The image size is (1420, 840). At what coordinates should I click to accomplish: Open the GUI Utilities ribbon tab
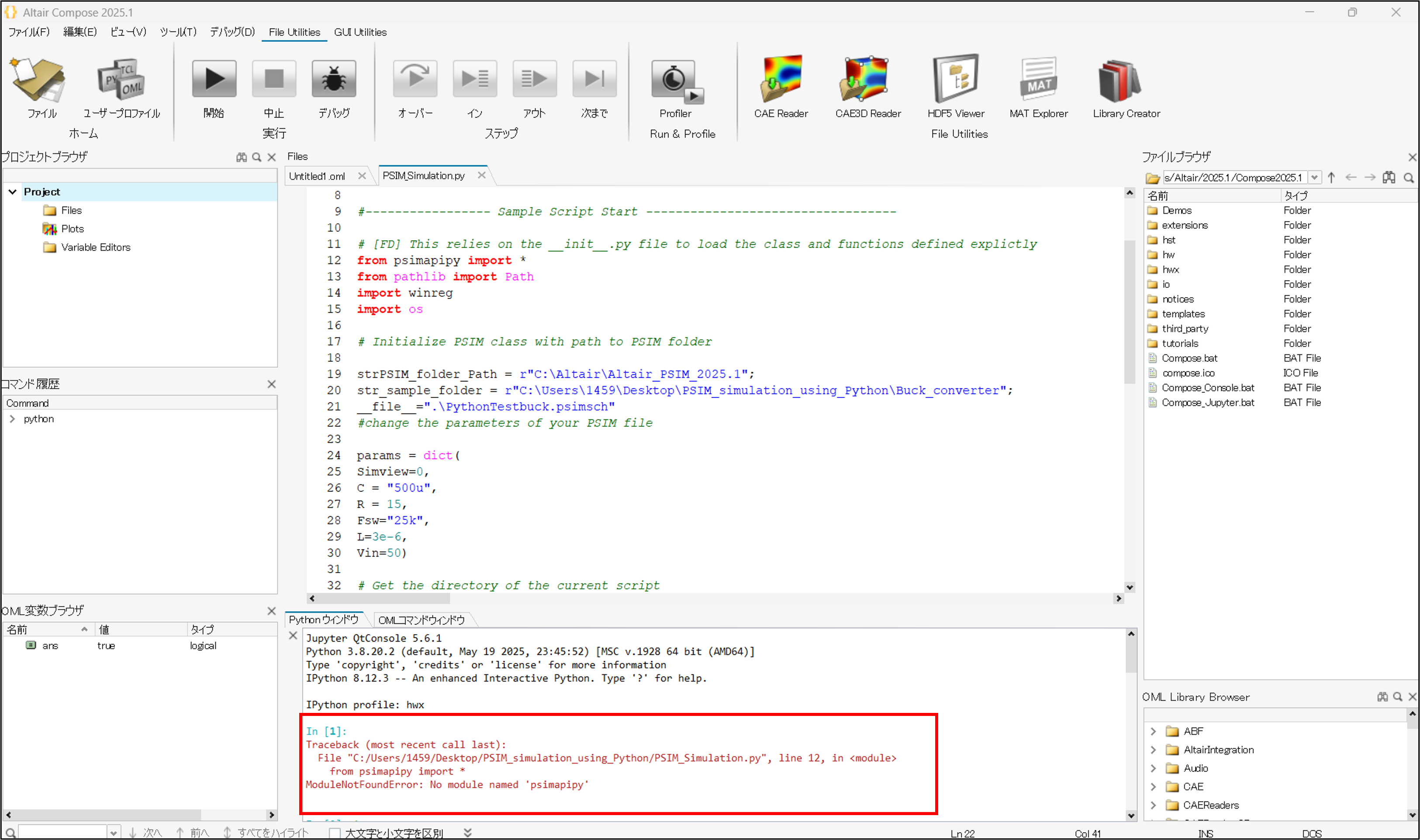tap(360, 32)
